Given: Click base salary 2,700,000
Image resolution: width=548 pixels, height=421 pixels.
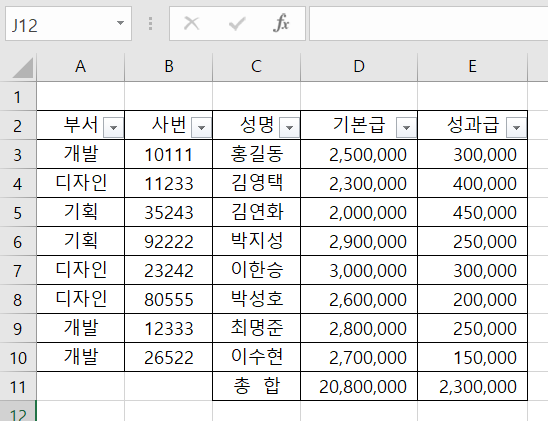Looking at the screenshot, I should (x=359, y=357).
